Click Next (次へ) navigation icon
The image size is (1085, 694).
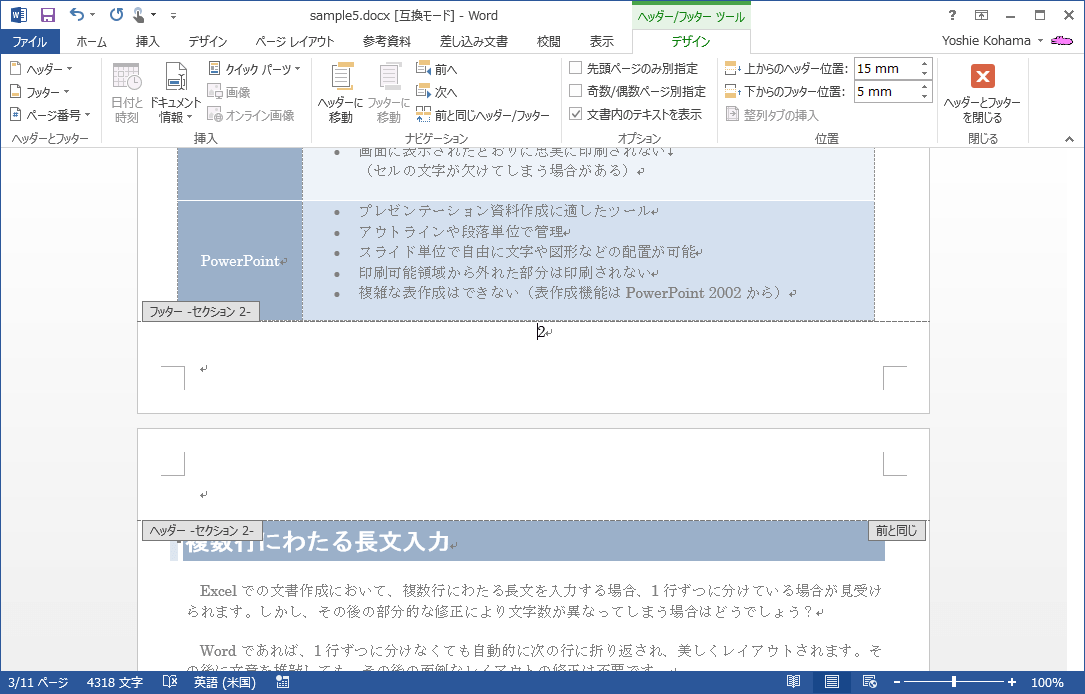tap(437, 91)
